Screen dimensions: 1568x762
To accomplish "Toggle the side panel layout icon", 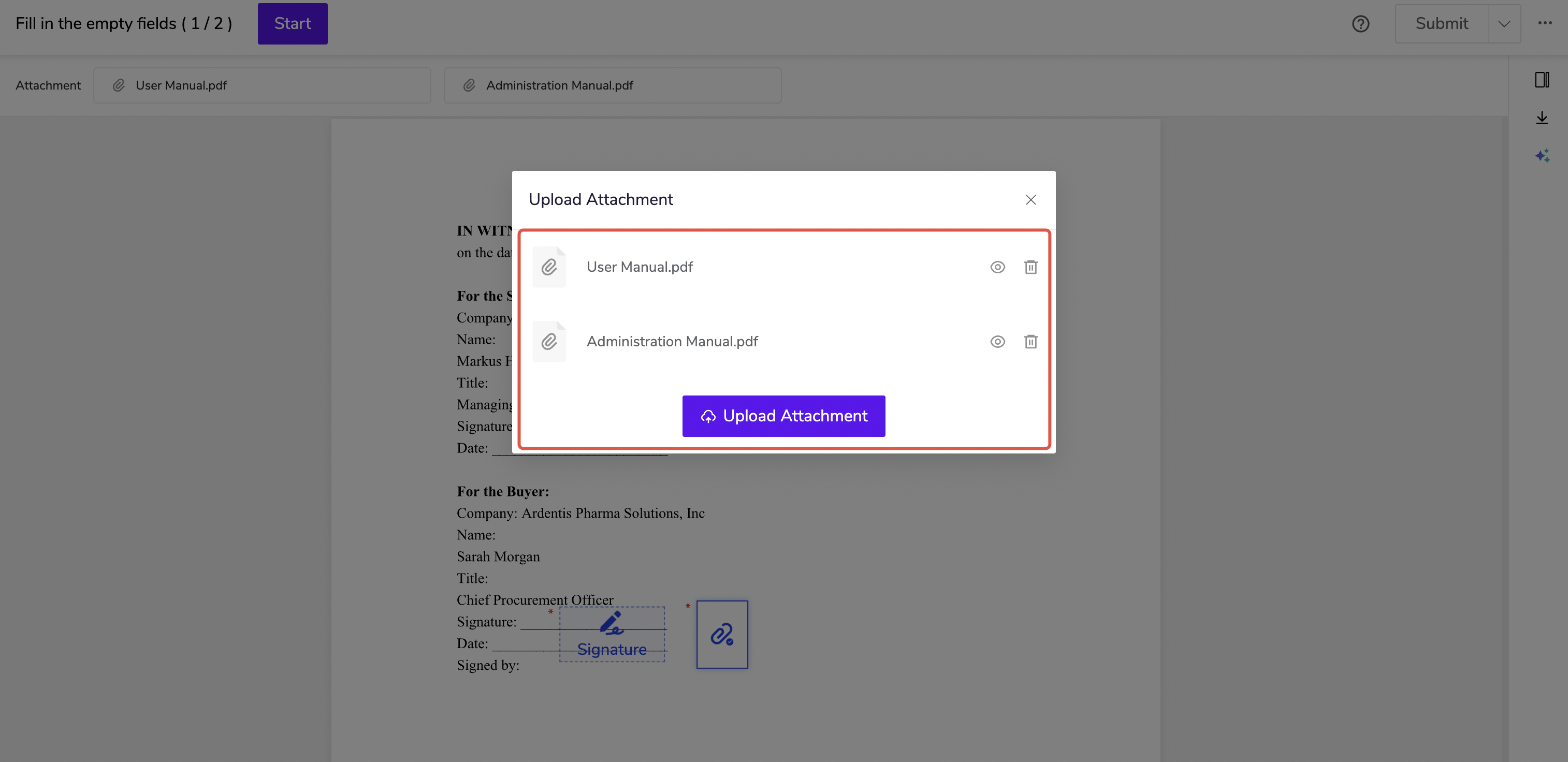I will [1541, 80].
